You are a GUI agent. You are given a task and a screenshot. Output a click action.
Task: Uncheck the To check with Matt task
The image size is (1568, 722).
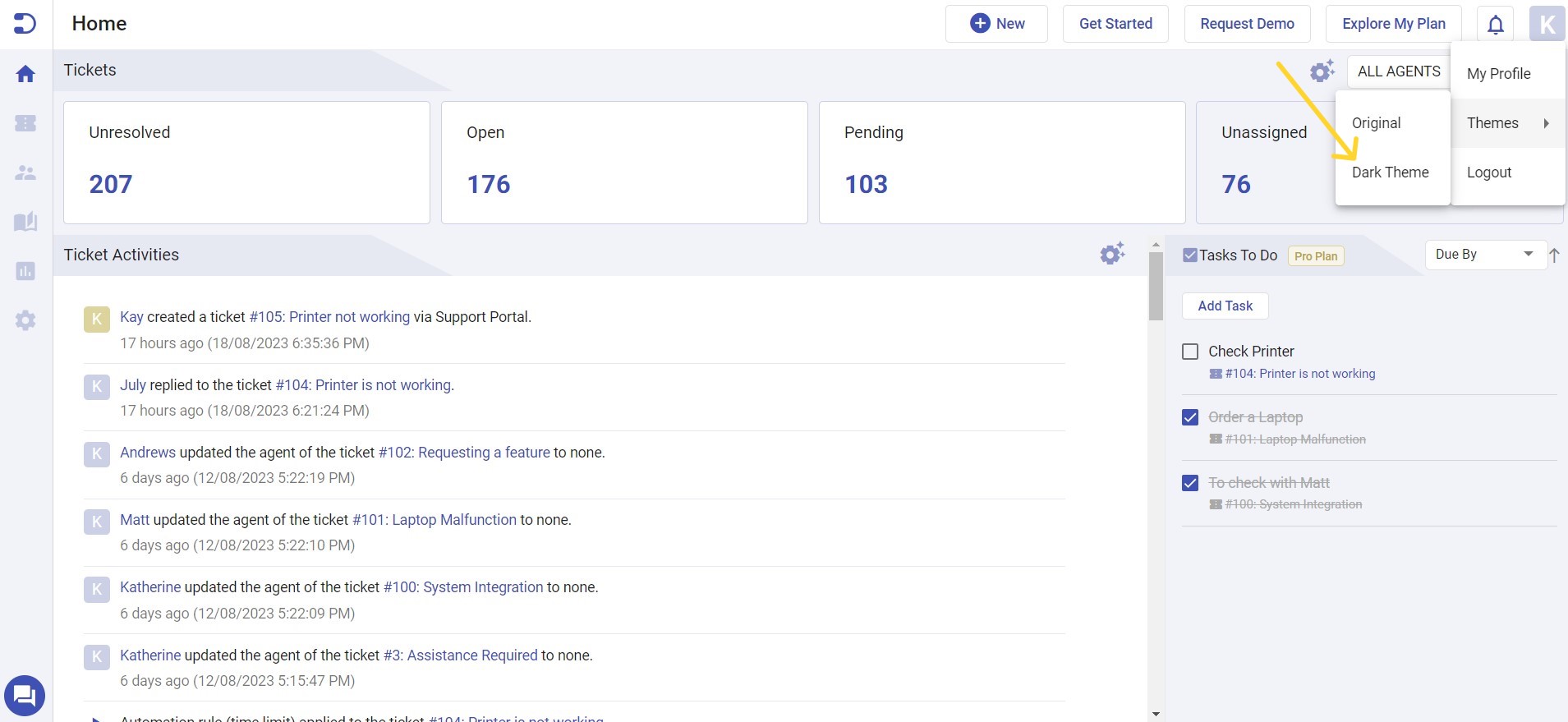[1190, 483]
